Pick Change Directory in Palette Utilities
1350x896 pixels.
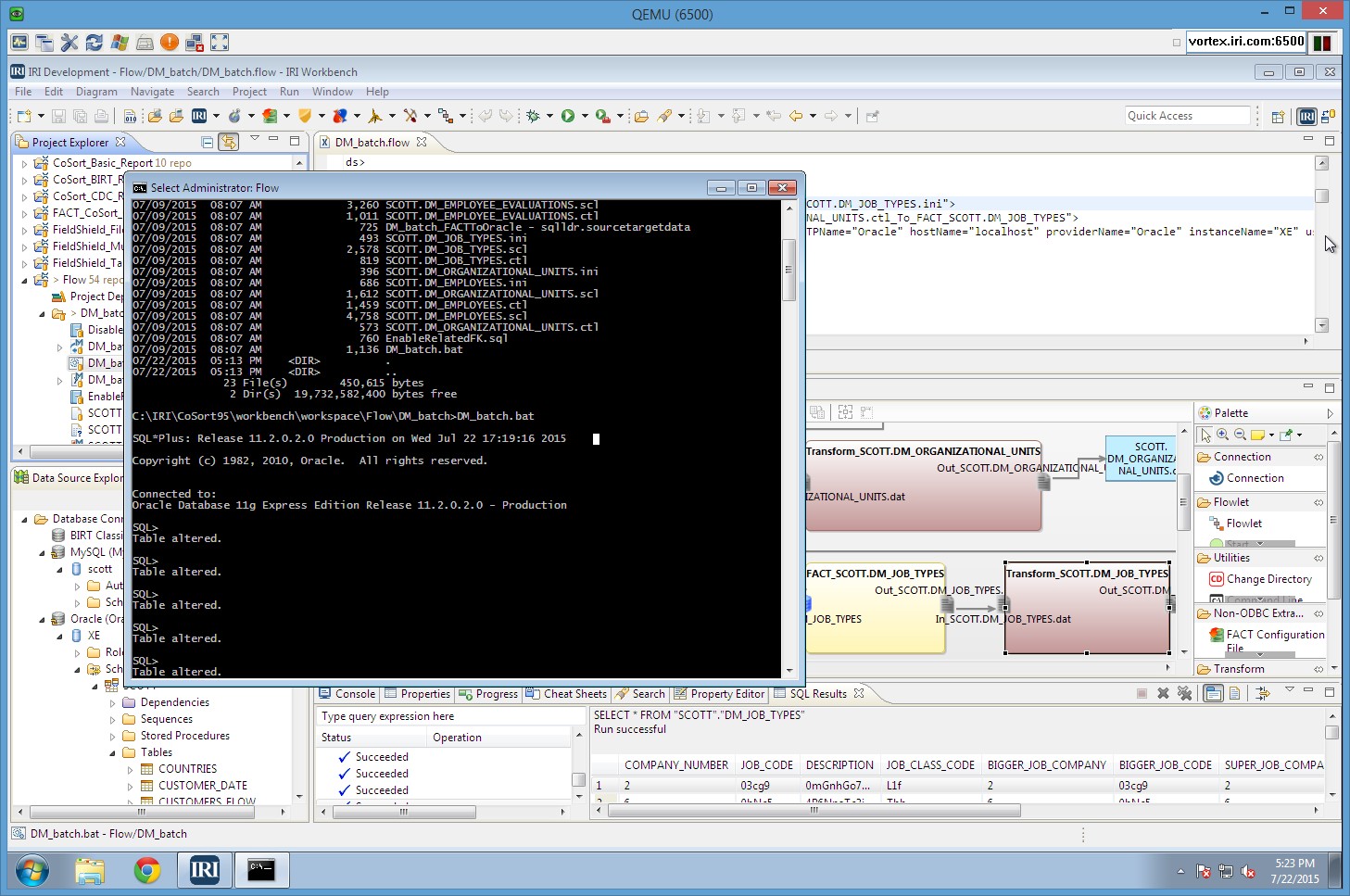(1261, 579)
